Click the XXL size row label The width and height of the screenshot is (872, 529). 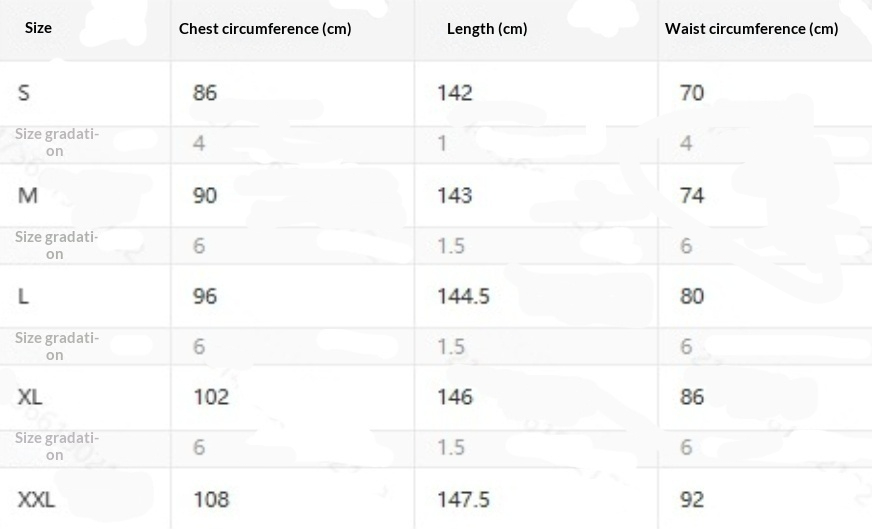pos(36,499)
